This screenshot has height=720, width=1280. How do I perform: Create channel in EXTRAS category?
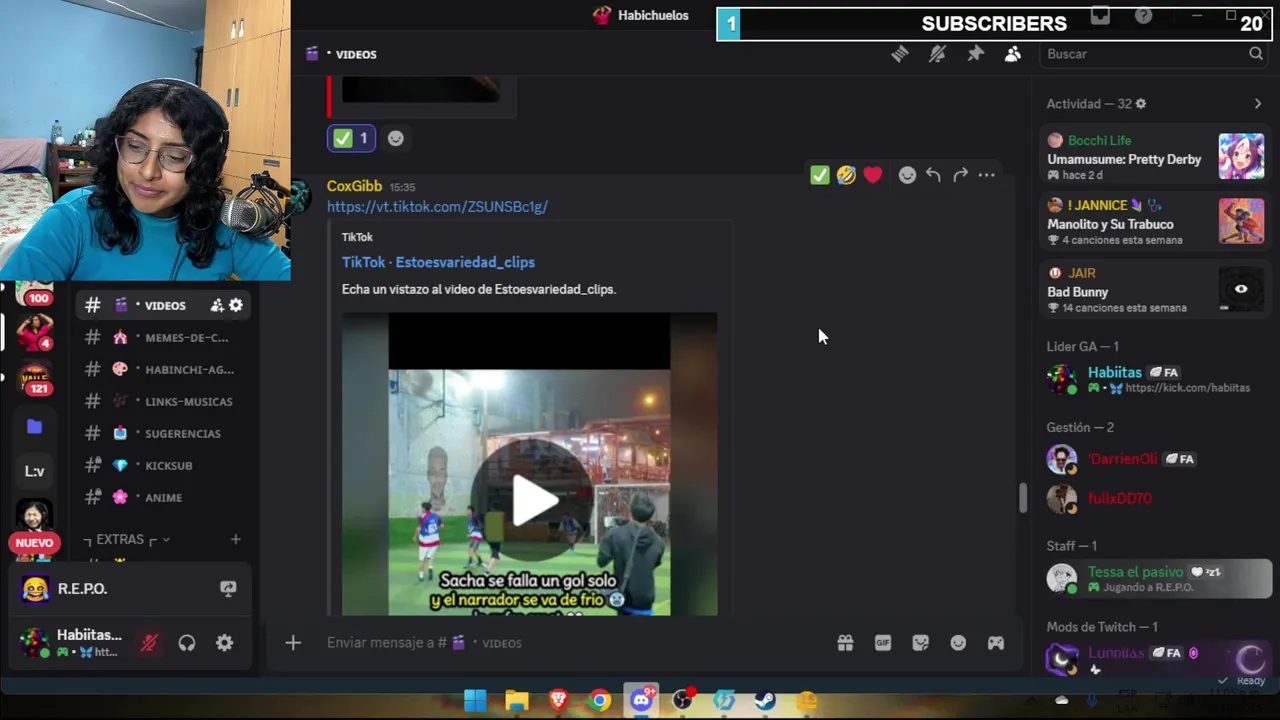coord(235,539)
